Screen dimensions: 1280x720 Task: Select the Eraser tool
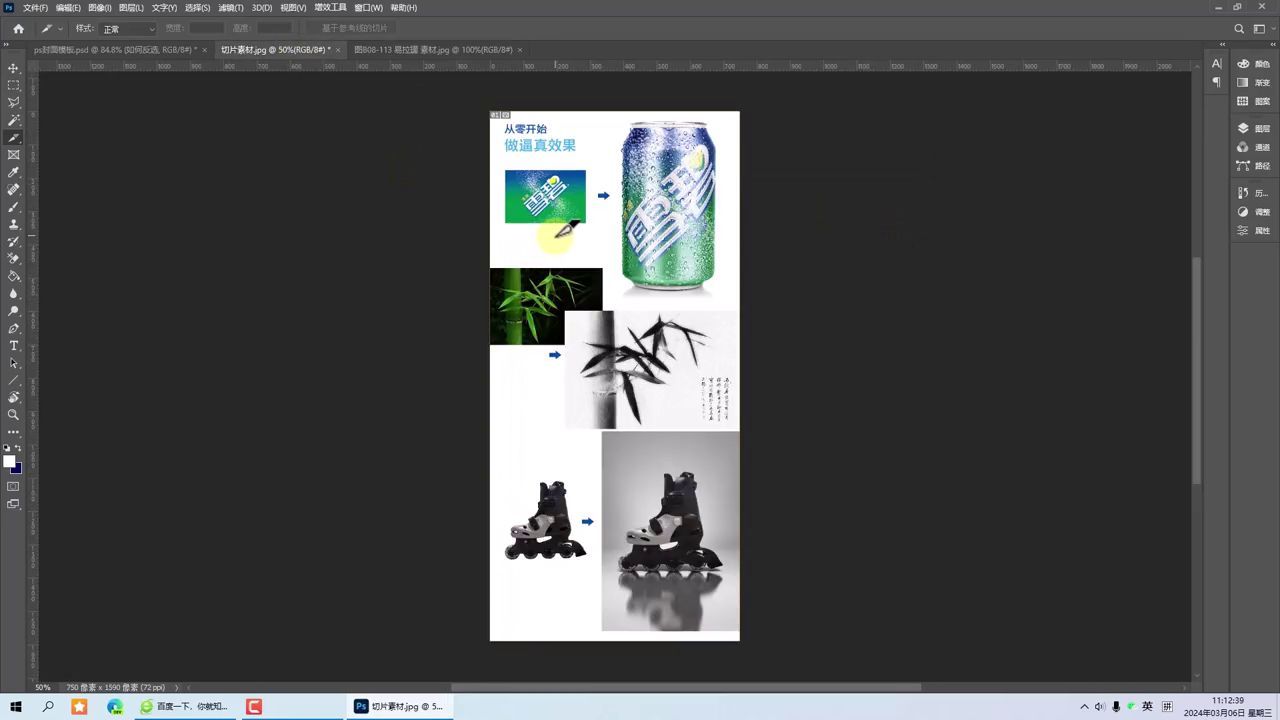(x=14, y=259)
